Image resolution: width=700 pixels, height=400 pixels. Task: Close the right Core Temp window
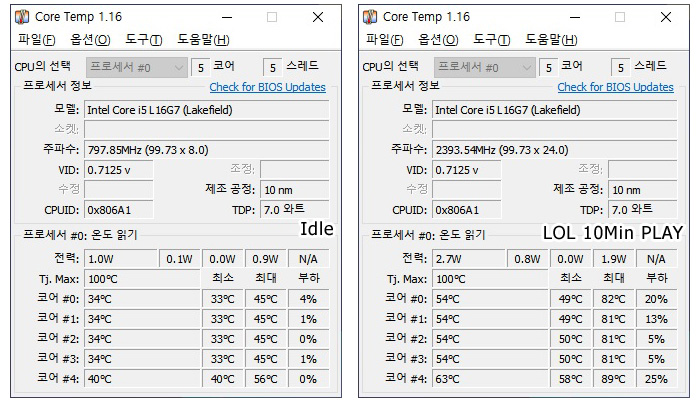[x=666, y=17]
